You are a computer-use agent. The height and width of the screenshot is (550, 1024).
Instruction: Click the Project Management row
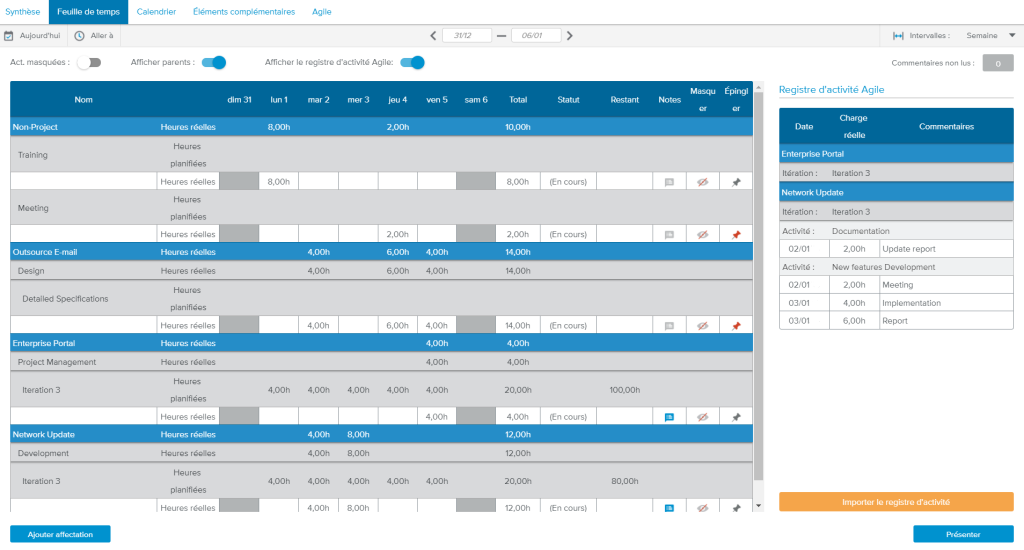click(381, 362)
